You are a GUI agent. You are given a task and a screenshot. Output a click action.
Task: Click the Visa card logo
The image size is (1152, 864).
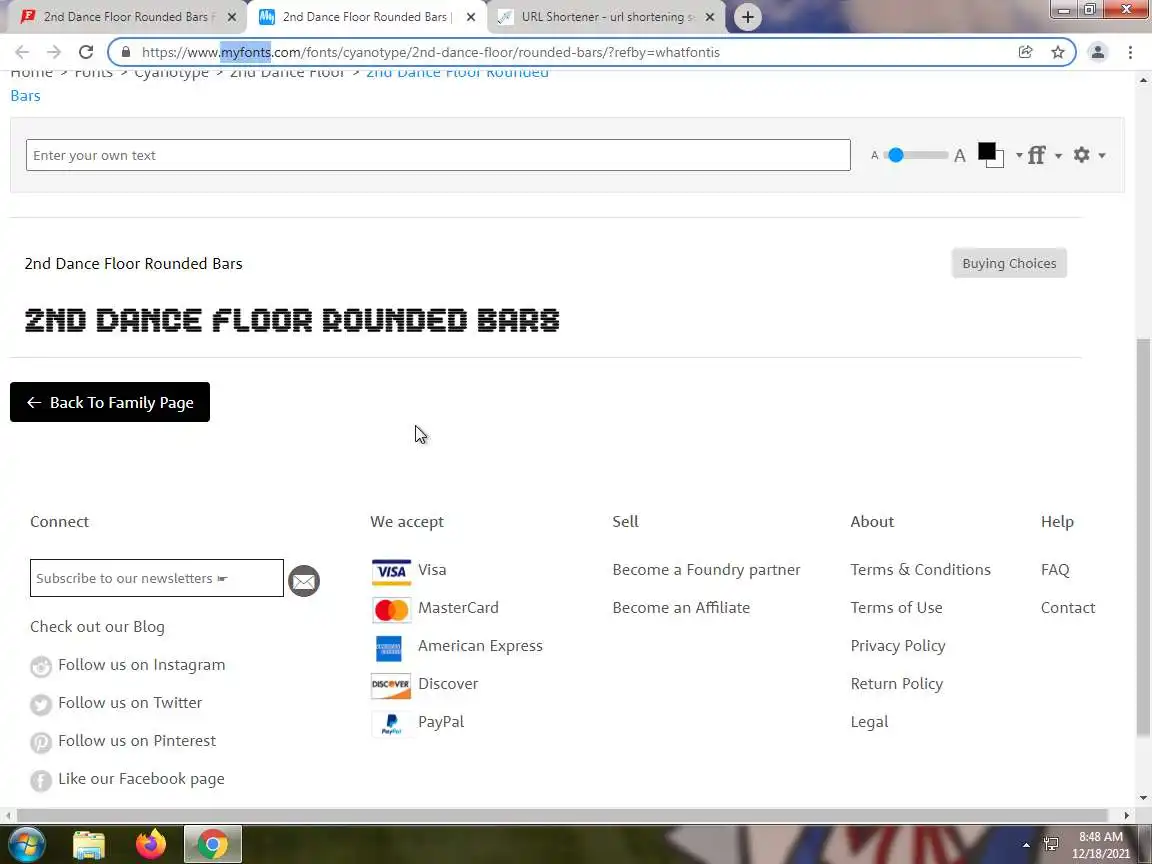(391, 572)
